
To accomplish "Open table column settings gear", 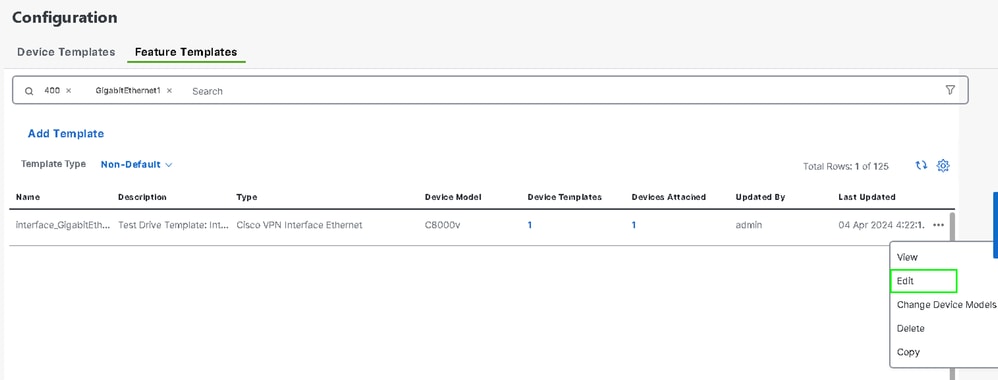I will click(943, 165).
